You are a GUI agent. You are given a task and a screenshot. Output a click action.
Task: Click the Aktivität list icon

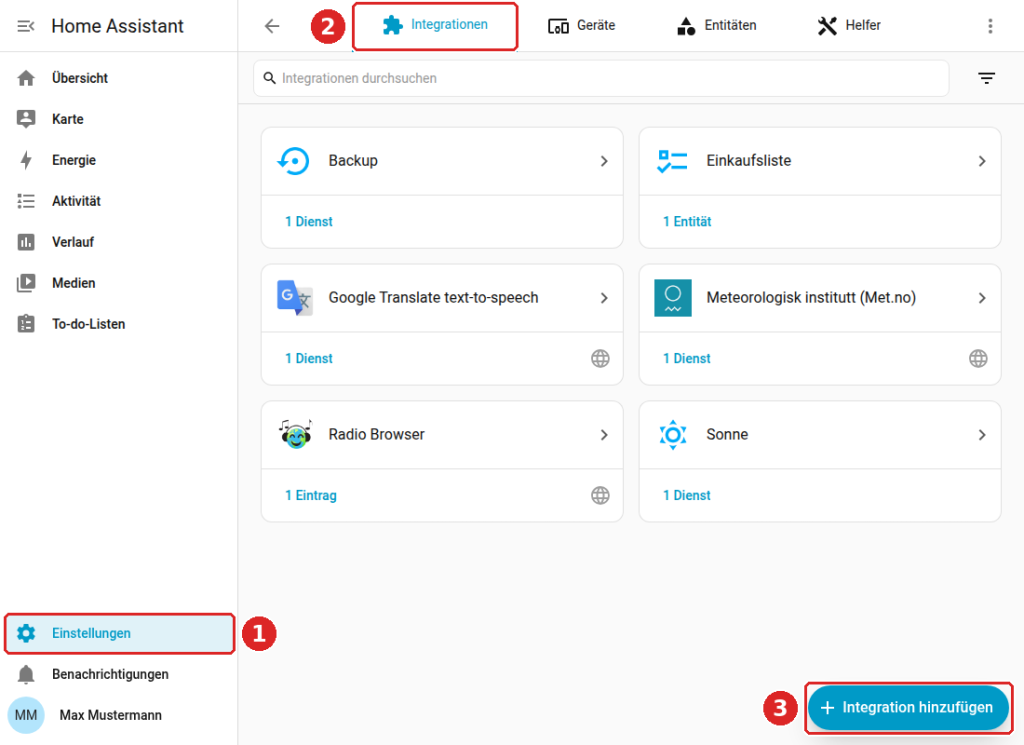(x=26, y=201)
